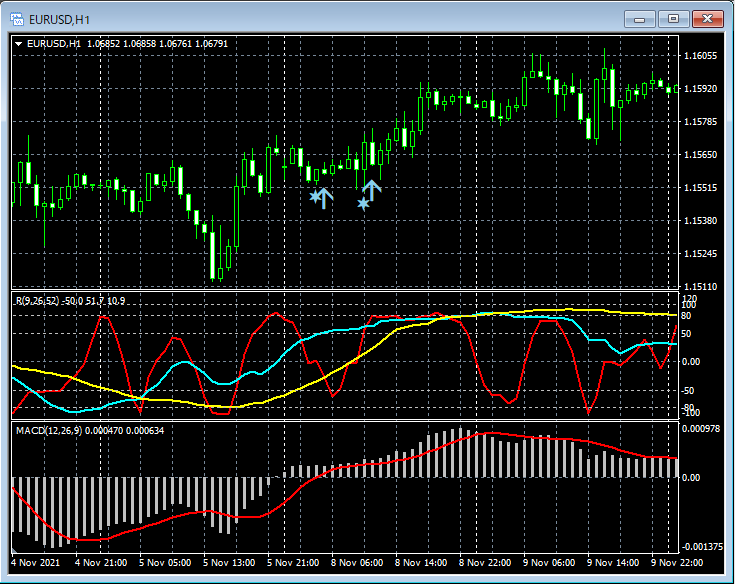
Task: Click the 9 Nov 14:00 time label
Action: tap(613, 562)
